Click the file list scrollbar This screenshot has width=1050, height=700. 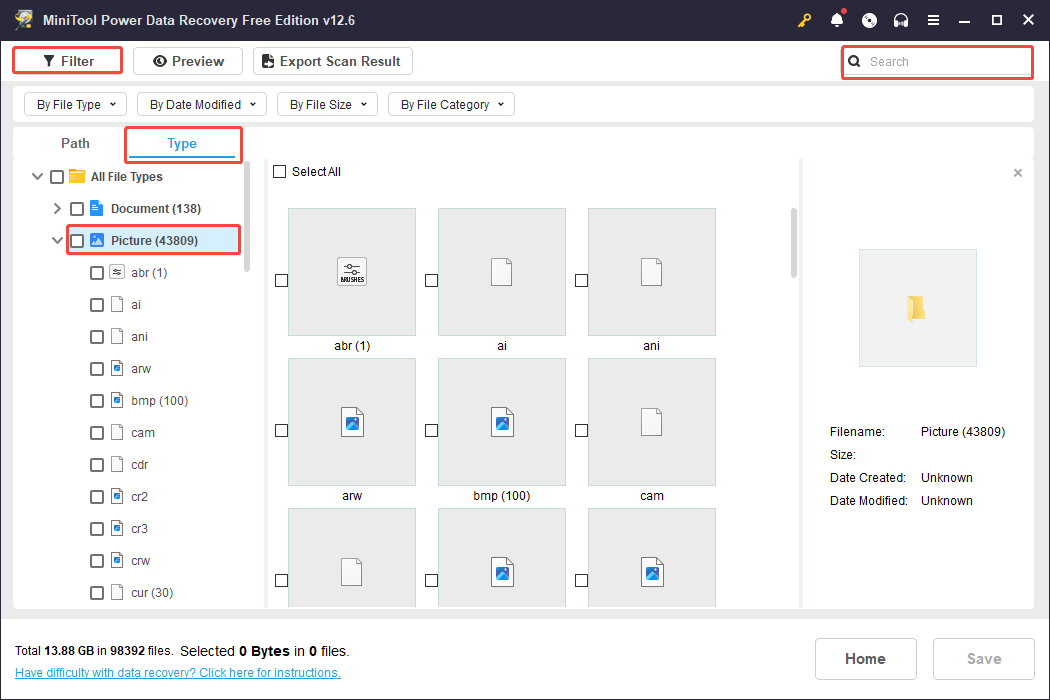click(791, 240)
